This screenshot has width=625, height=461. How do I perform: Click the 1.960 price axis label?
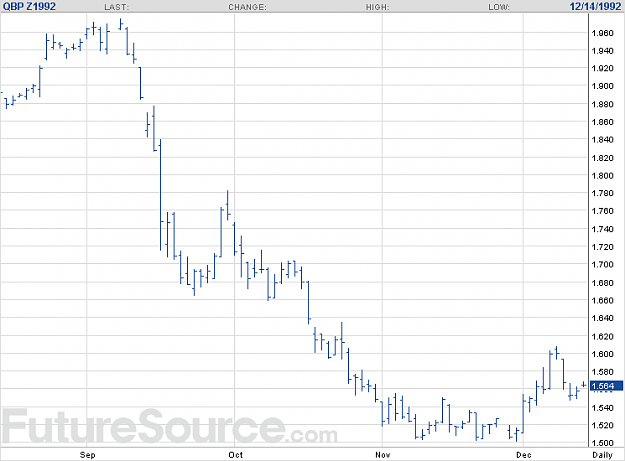click(603, 33)
